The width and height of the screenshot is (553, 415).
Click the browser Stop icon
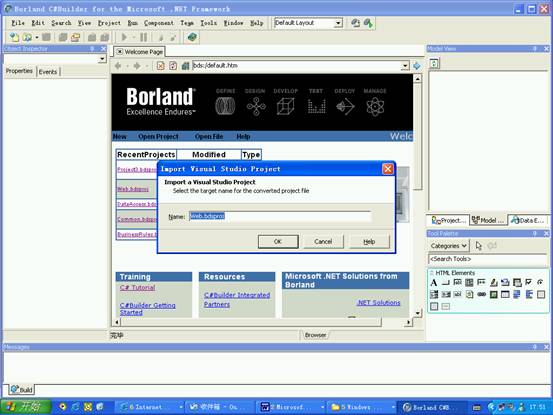[x=160, y=66]
